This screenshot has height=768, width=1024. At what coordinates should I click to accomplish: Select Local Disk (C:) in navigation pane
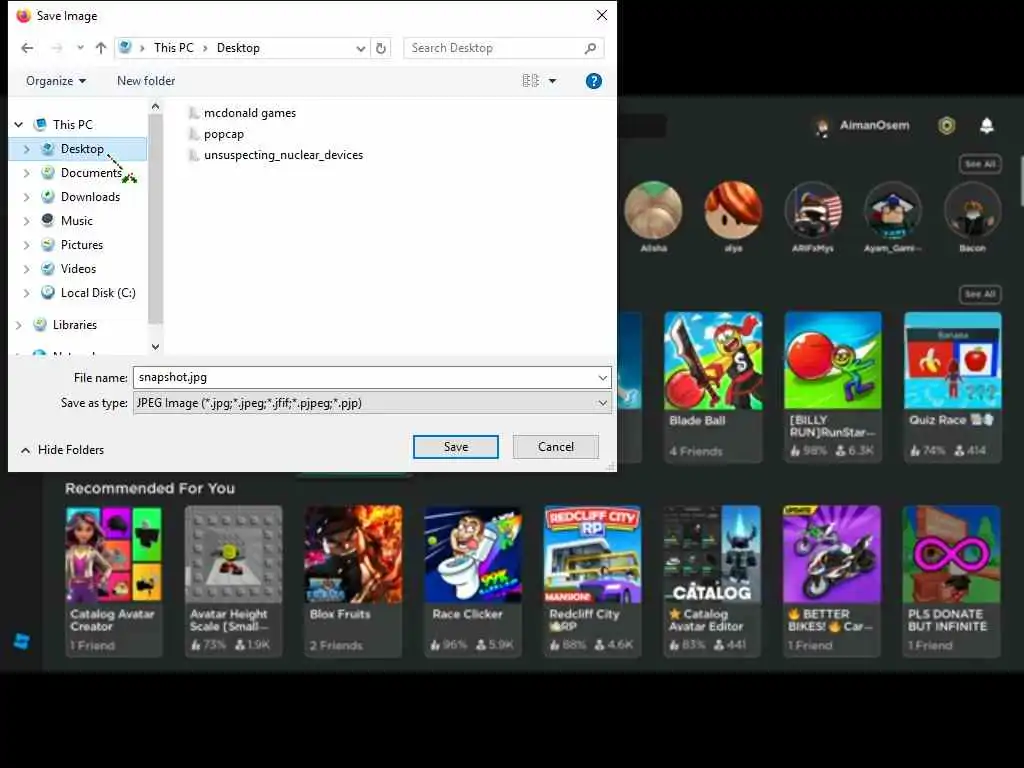coord(98,293)
